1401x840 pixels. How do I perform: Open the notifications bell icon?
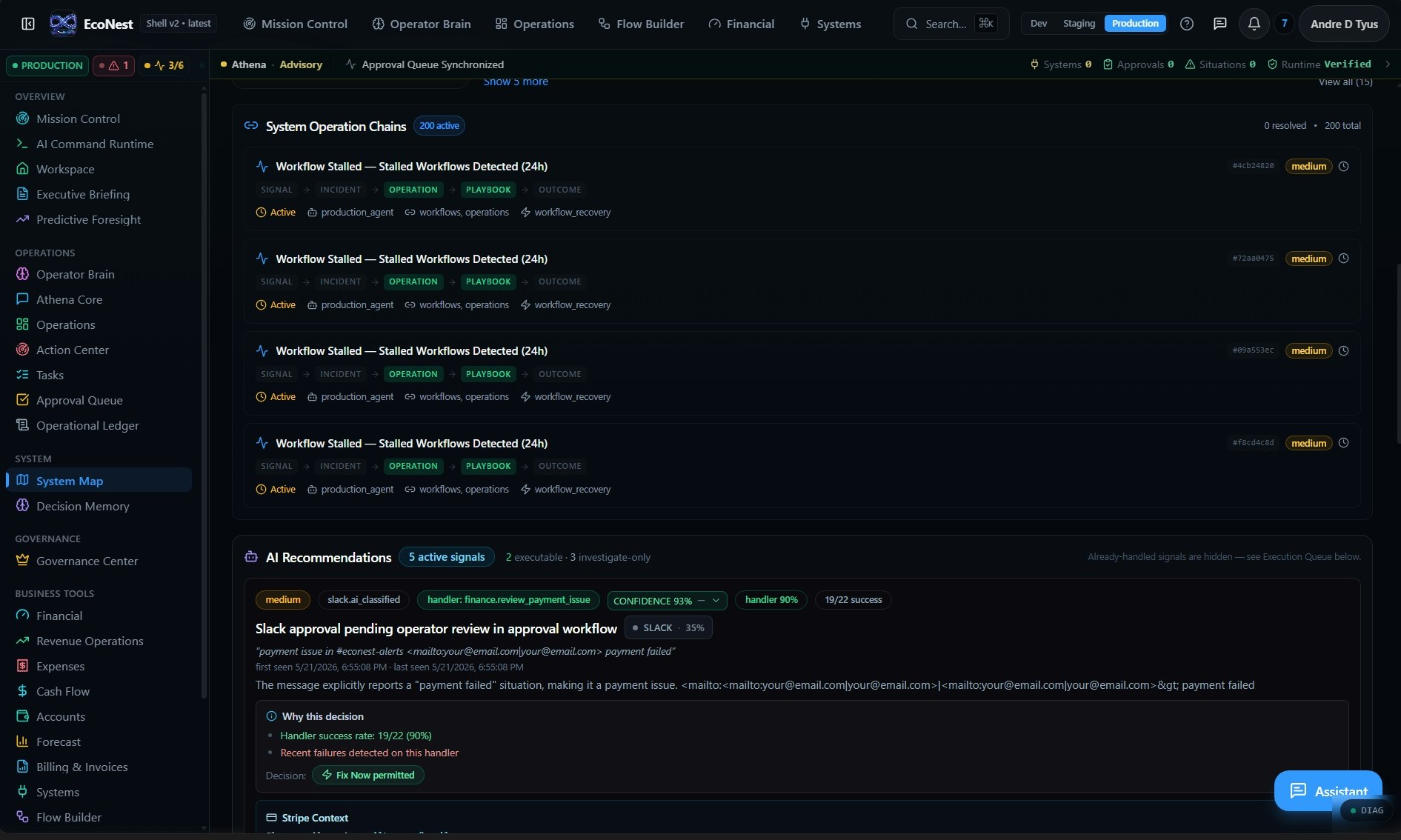point(1254,24)
